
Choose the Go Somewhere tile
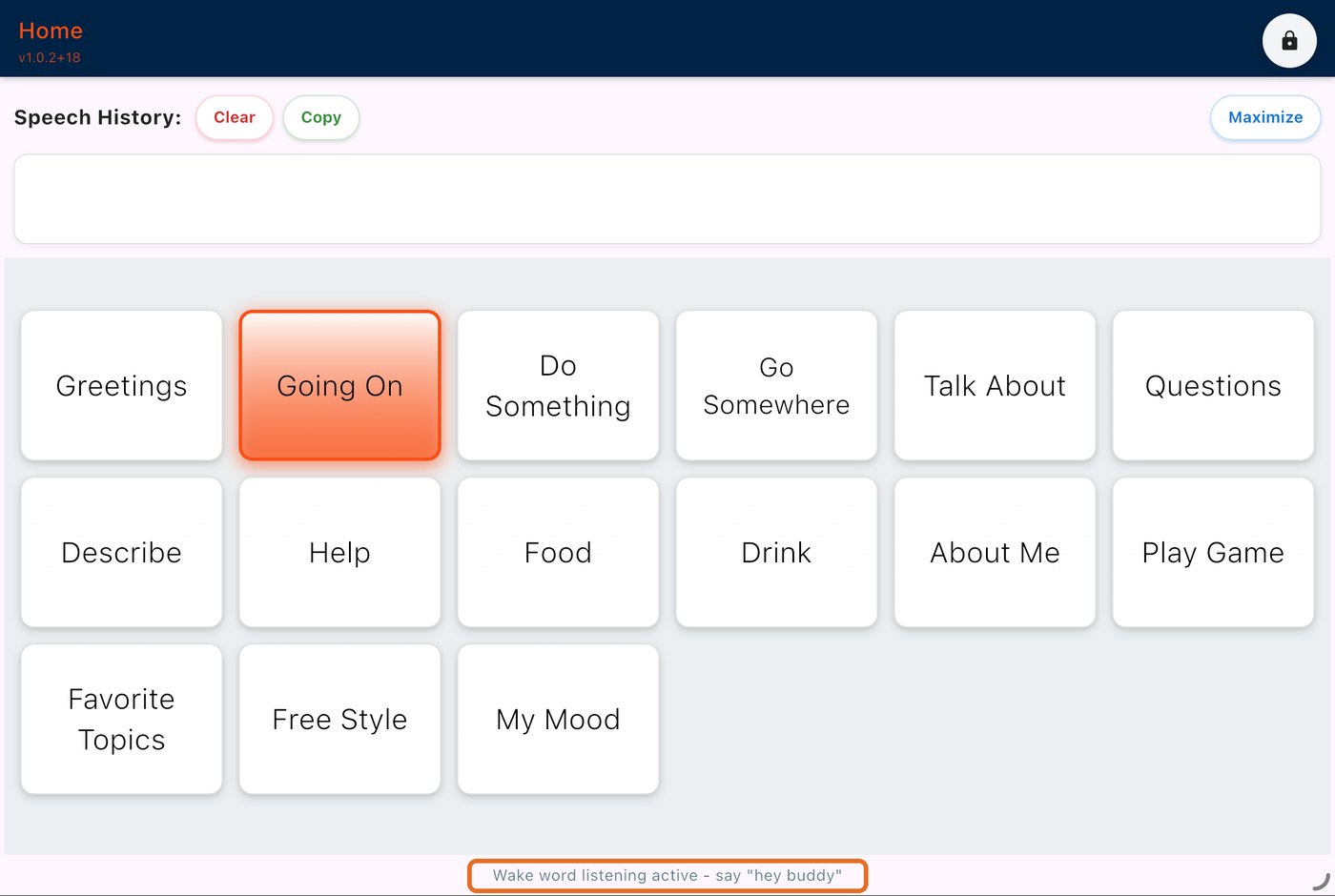(776, 385)
